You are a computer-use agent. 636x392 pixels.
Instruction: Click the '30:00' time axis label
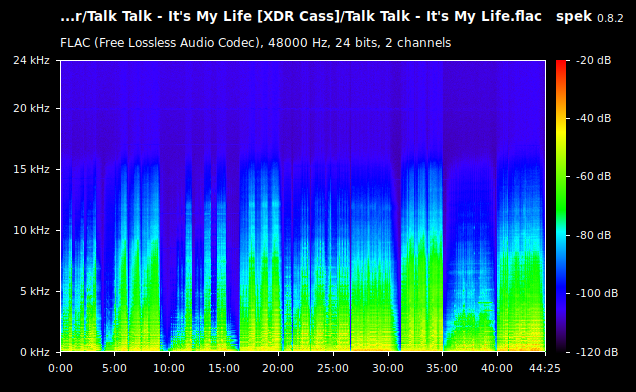pyautogui.click(x=387, y=368)
